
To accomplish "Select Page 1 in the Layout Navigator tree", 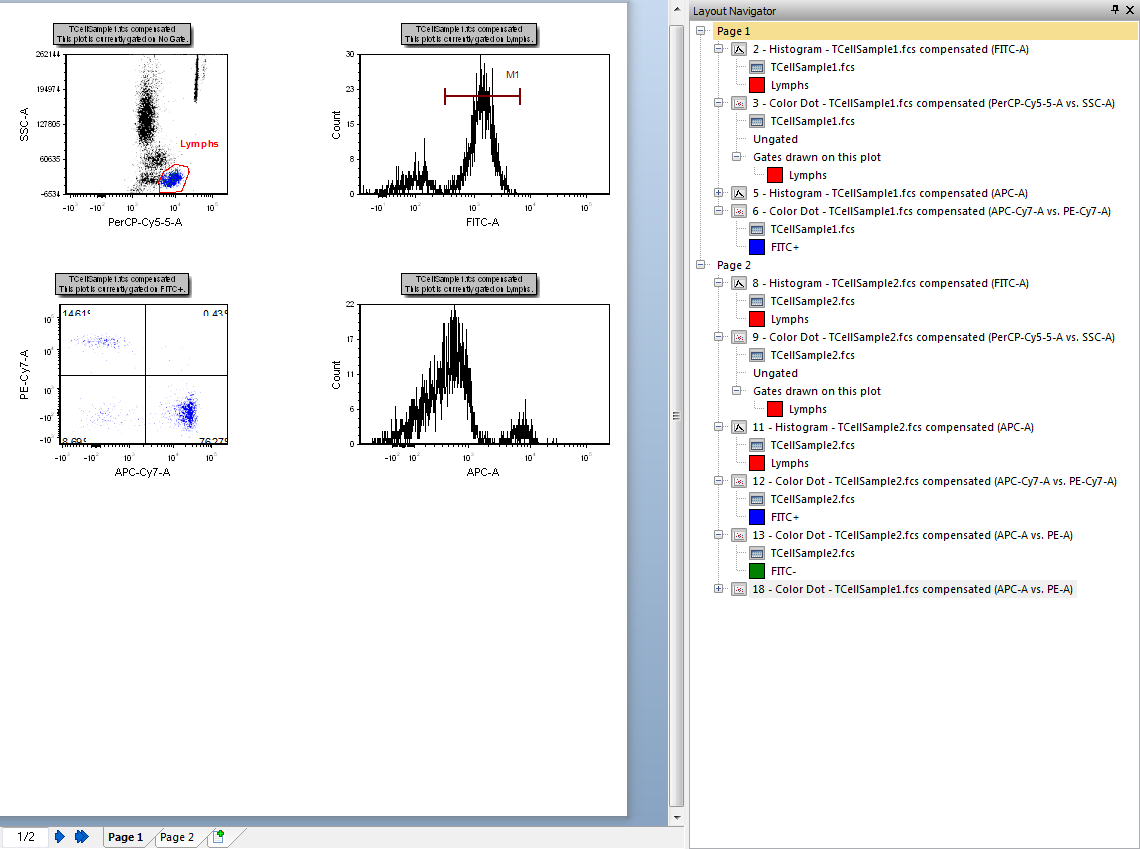I will [x=734, y=31].
